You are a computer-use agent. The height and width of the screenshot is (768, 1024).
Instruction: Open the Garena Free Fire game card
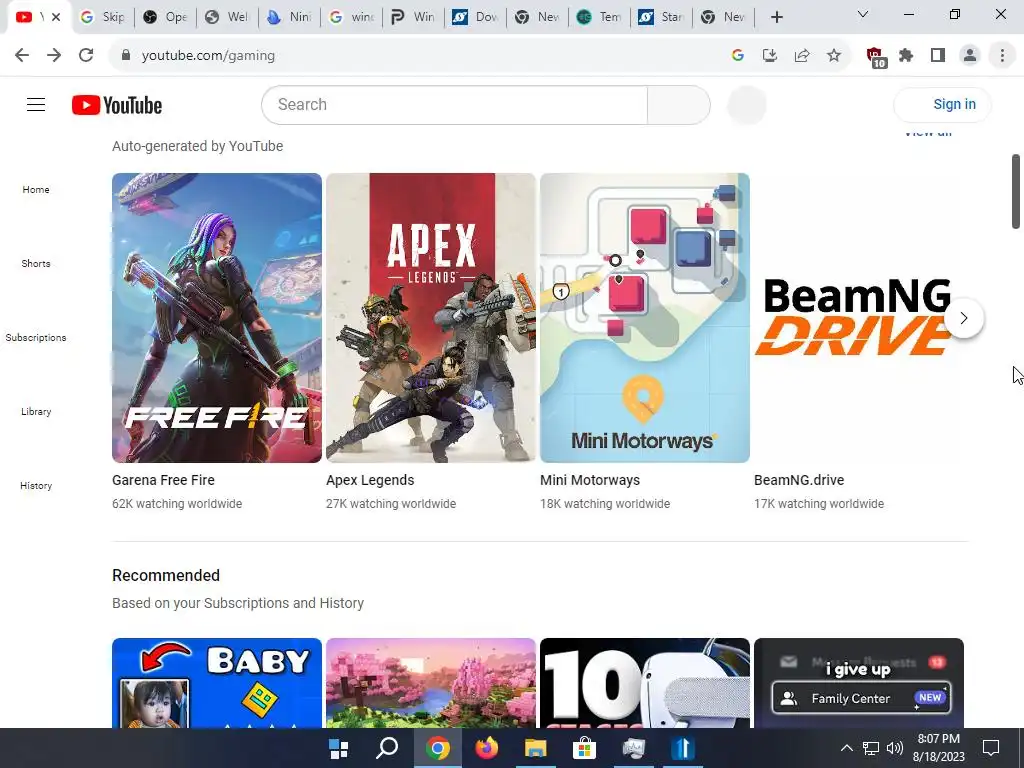click(x=217, y=317)
